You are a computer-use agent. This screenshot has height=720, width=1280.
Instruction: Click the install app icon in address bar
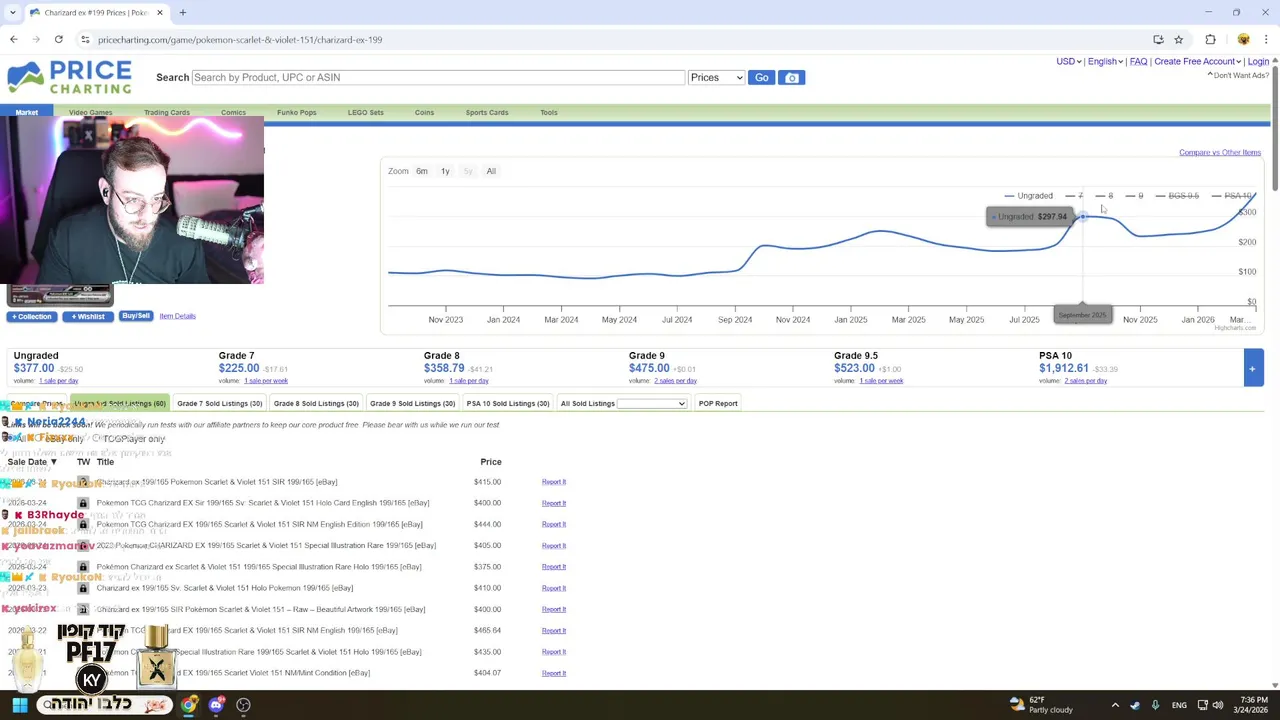coord(1158,39)
